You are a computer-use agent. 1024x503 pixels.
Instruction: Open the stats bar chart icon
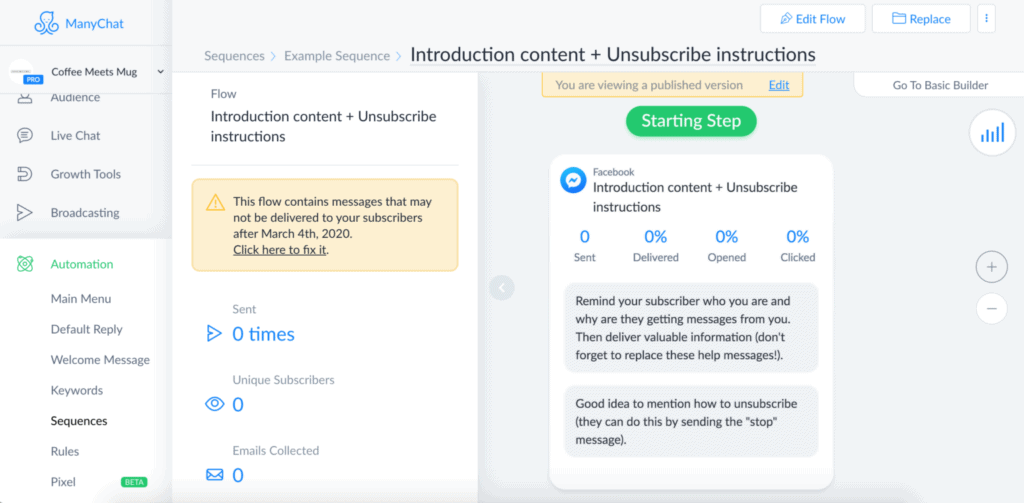coord(992,133)
